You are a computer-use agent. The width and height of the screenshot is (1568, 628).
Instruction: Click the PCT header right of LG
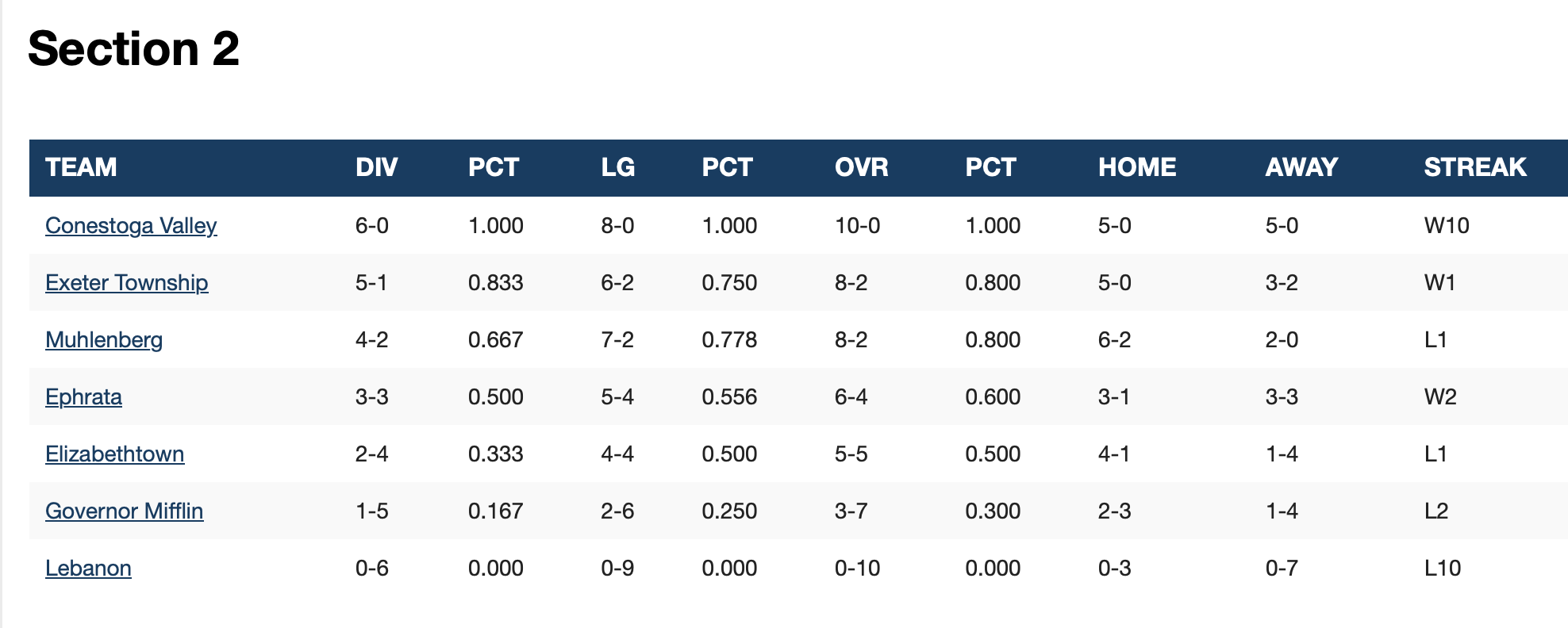(x=727, y=167)
